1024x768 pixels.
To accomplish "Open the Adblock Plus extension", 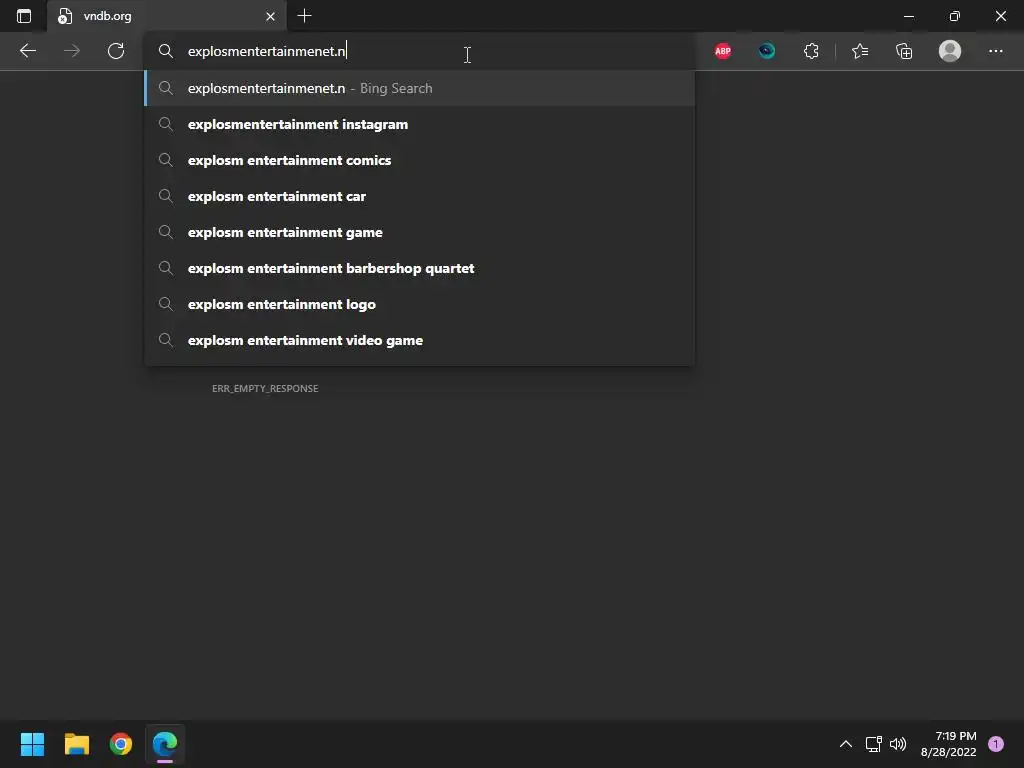I will click(x=723, y=51).
